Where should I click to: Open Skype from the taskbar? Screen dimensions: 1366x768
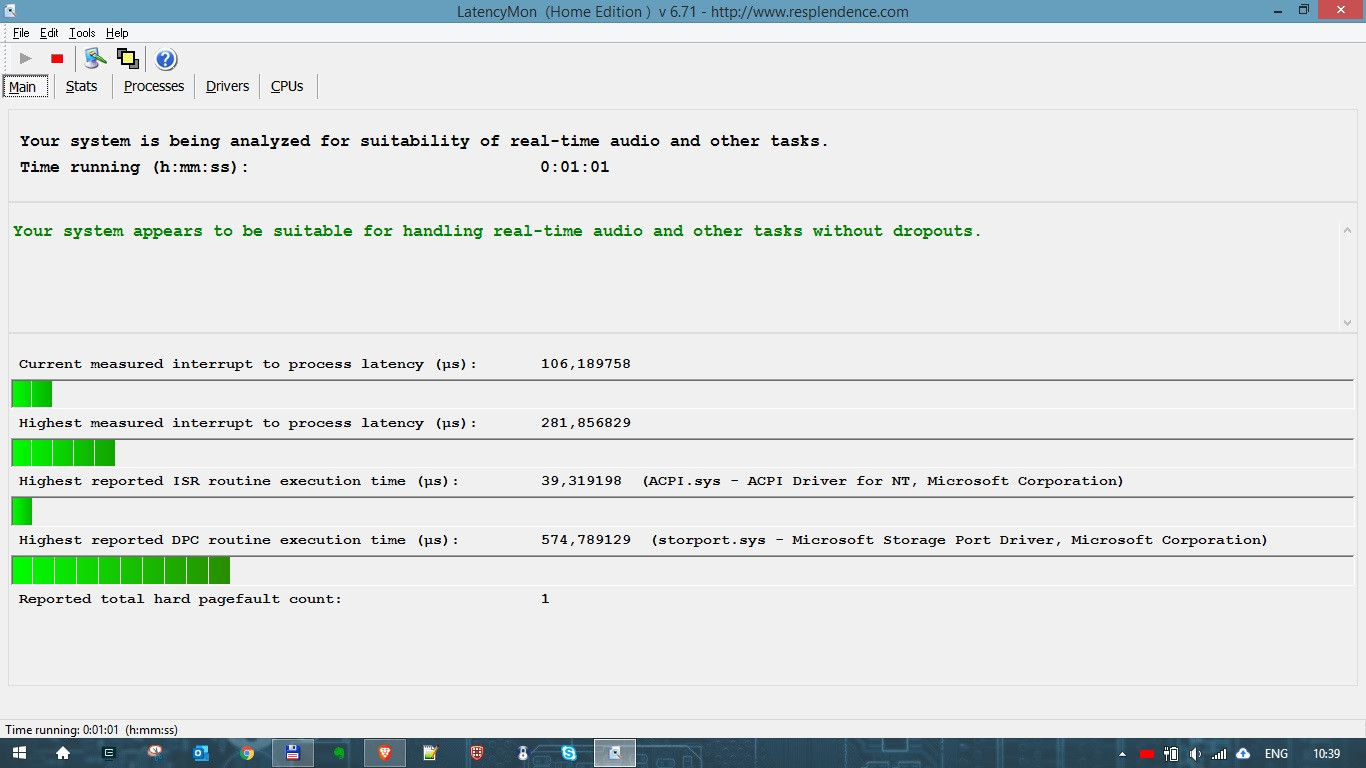[x=569, y=753]
